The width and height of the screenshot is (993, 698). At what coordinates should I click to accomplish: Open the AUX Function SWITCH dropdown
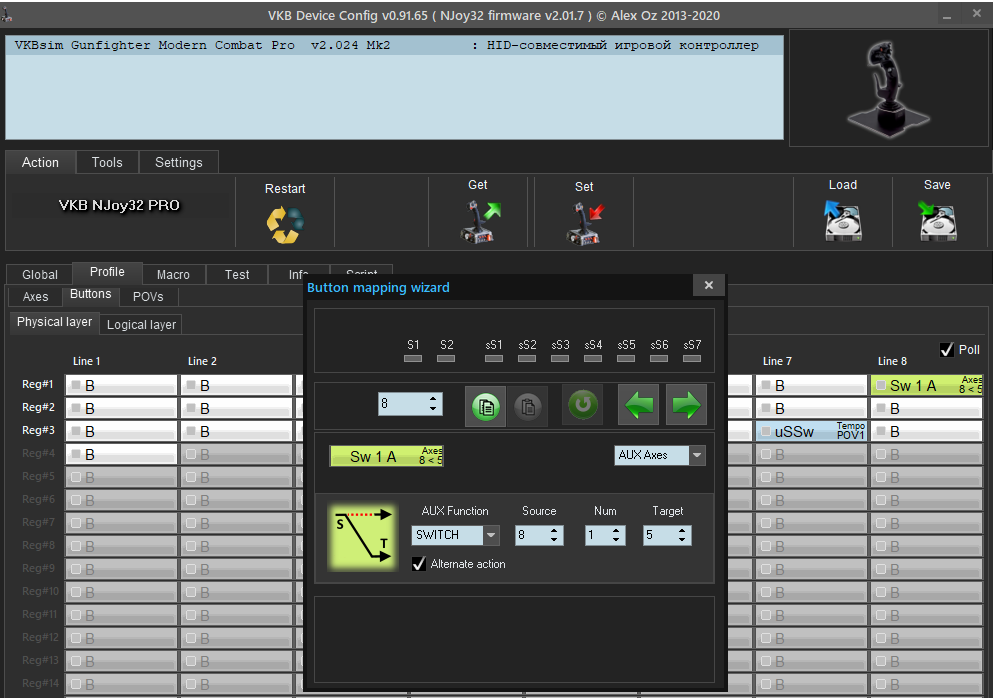point(491,535)
